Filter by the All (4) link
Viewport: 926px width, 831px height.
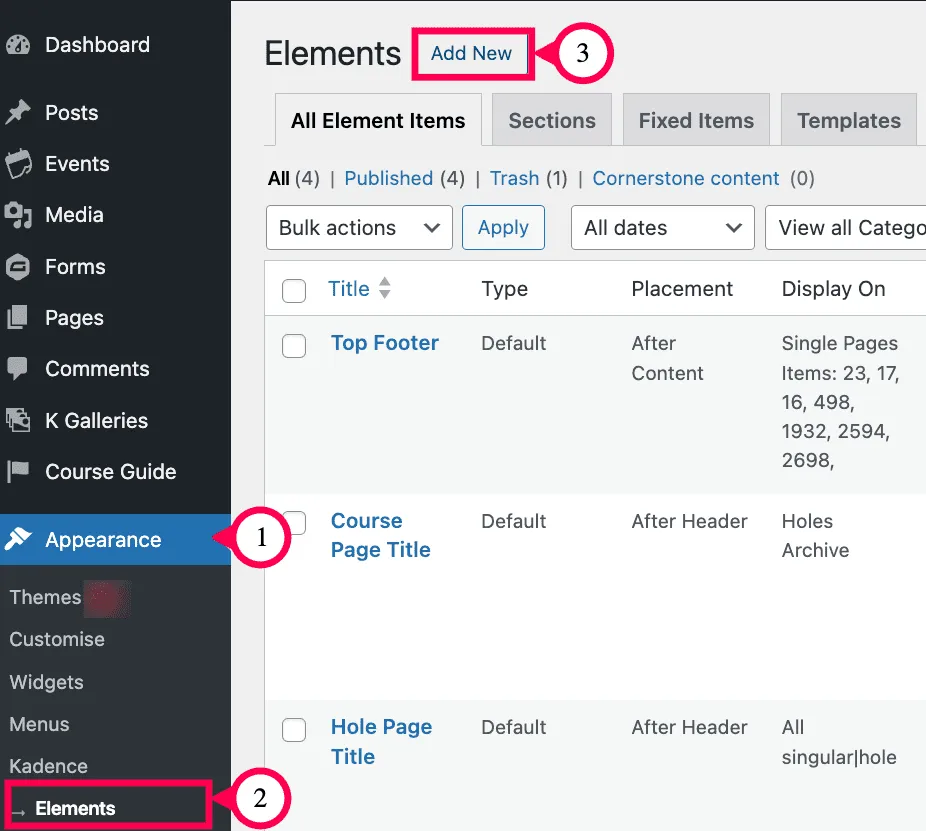click(294, 178)
